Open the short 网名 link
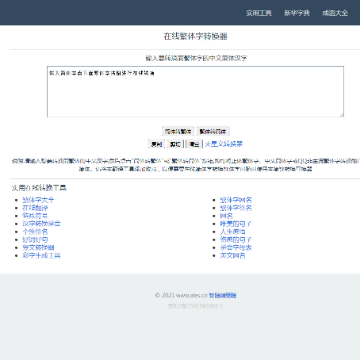This screenshot has height=360, width=360. [226, 216]
